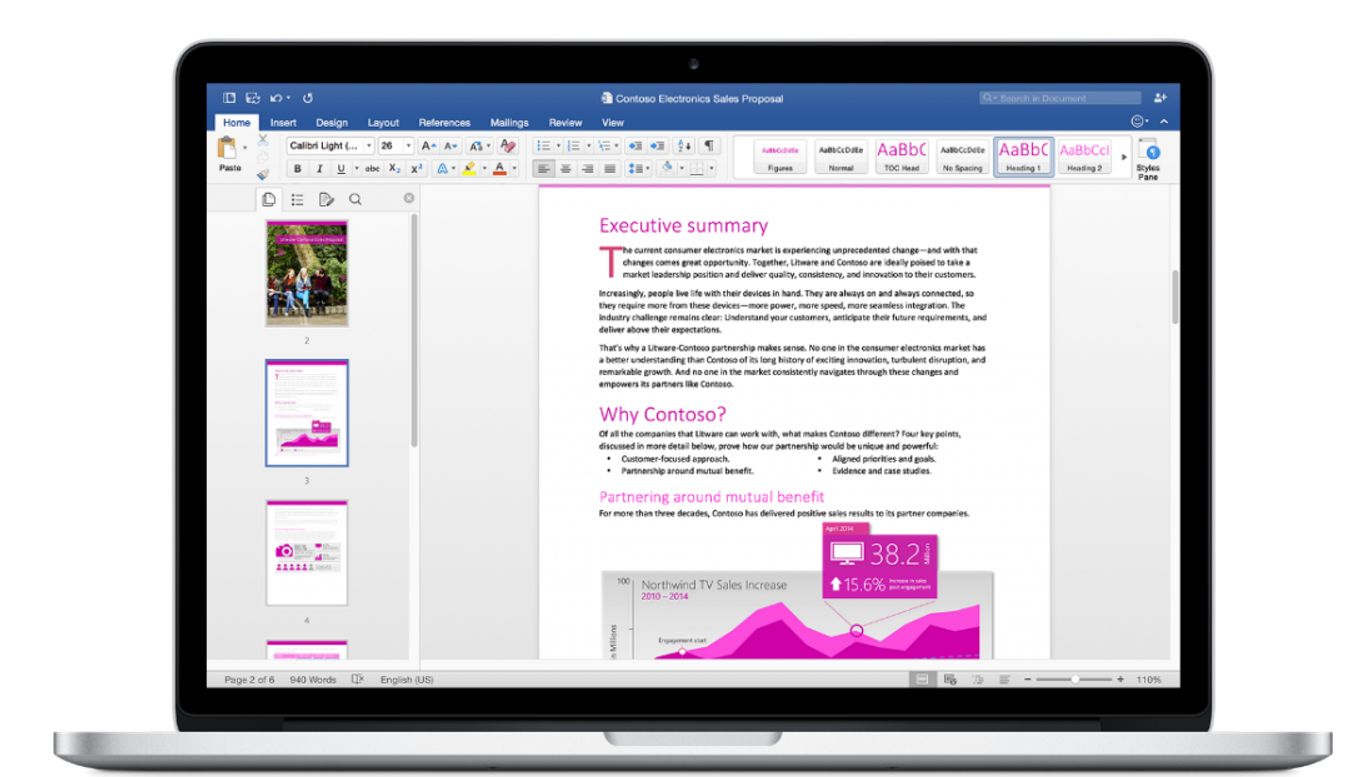Viewport: 1354px width, 777px height.
Task: Decrease the paragraph indent
Action: [637, 146]
